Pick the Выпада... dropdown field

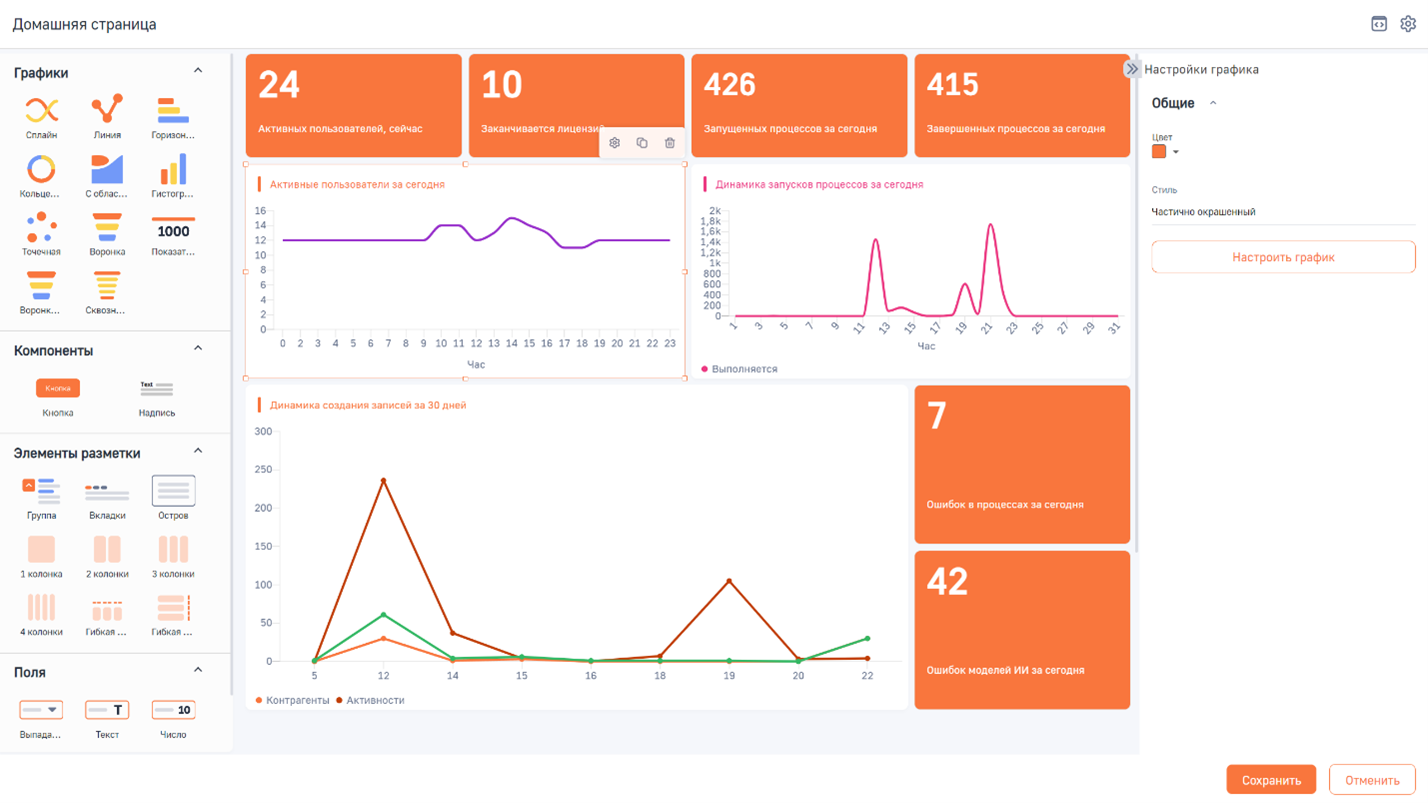(41, 719)
